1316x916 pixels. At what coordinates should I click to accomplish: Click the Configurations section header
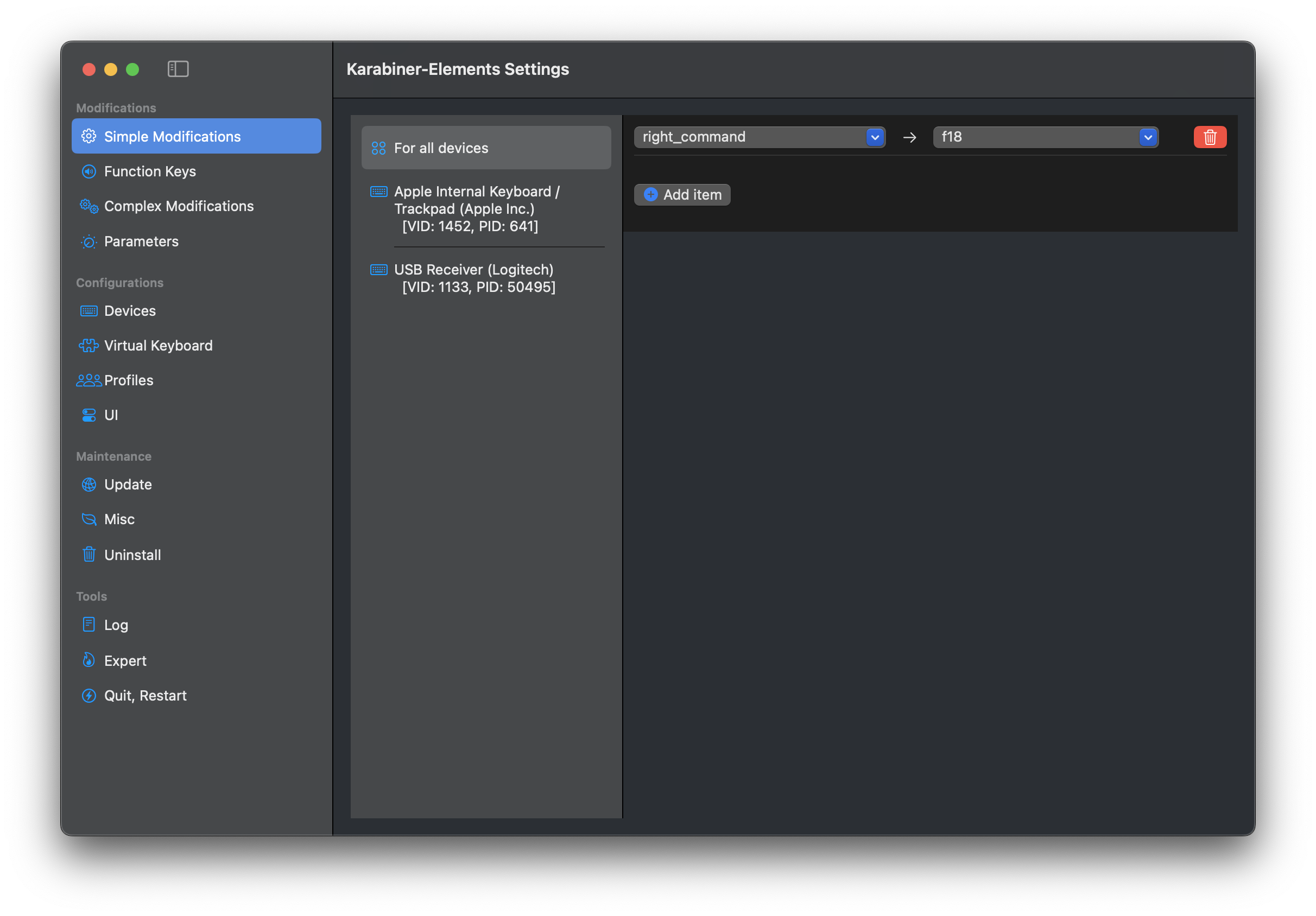click(x=120, y=282)
